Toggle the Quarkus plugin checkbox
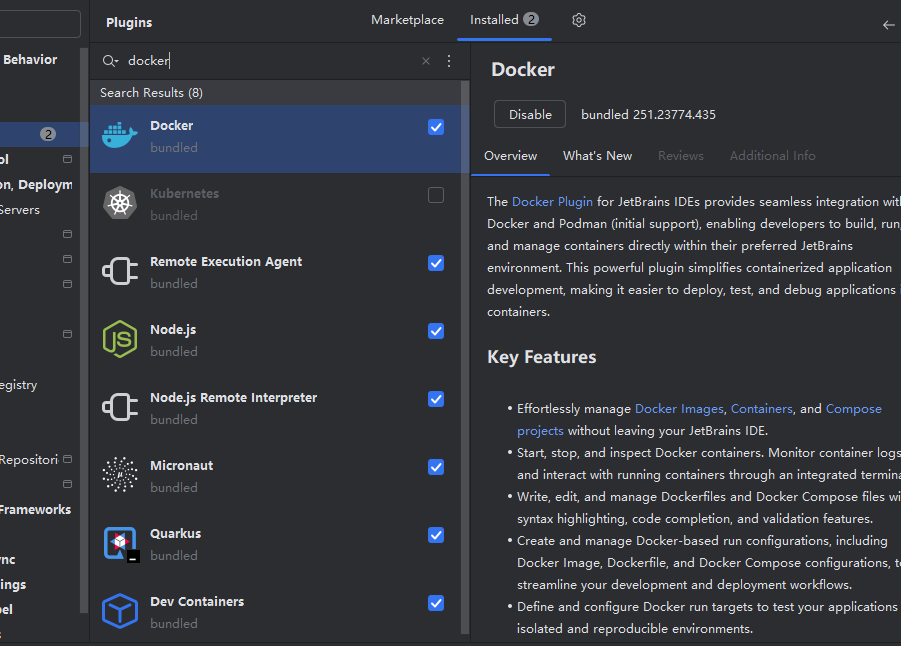The width and height of the screenshot is (901, 646). click(x=436, y=535)
